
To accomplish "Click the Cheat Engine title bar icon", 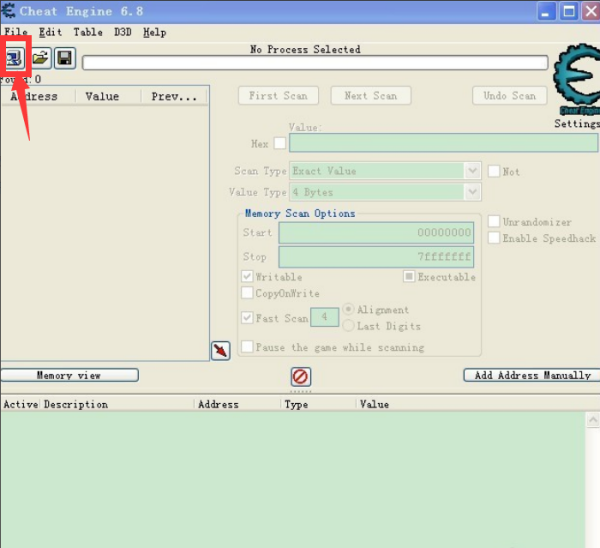I will coord(9,12).
